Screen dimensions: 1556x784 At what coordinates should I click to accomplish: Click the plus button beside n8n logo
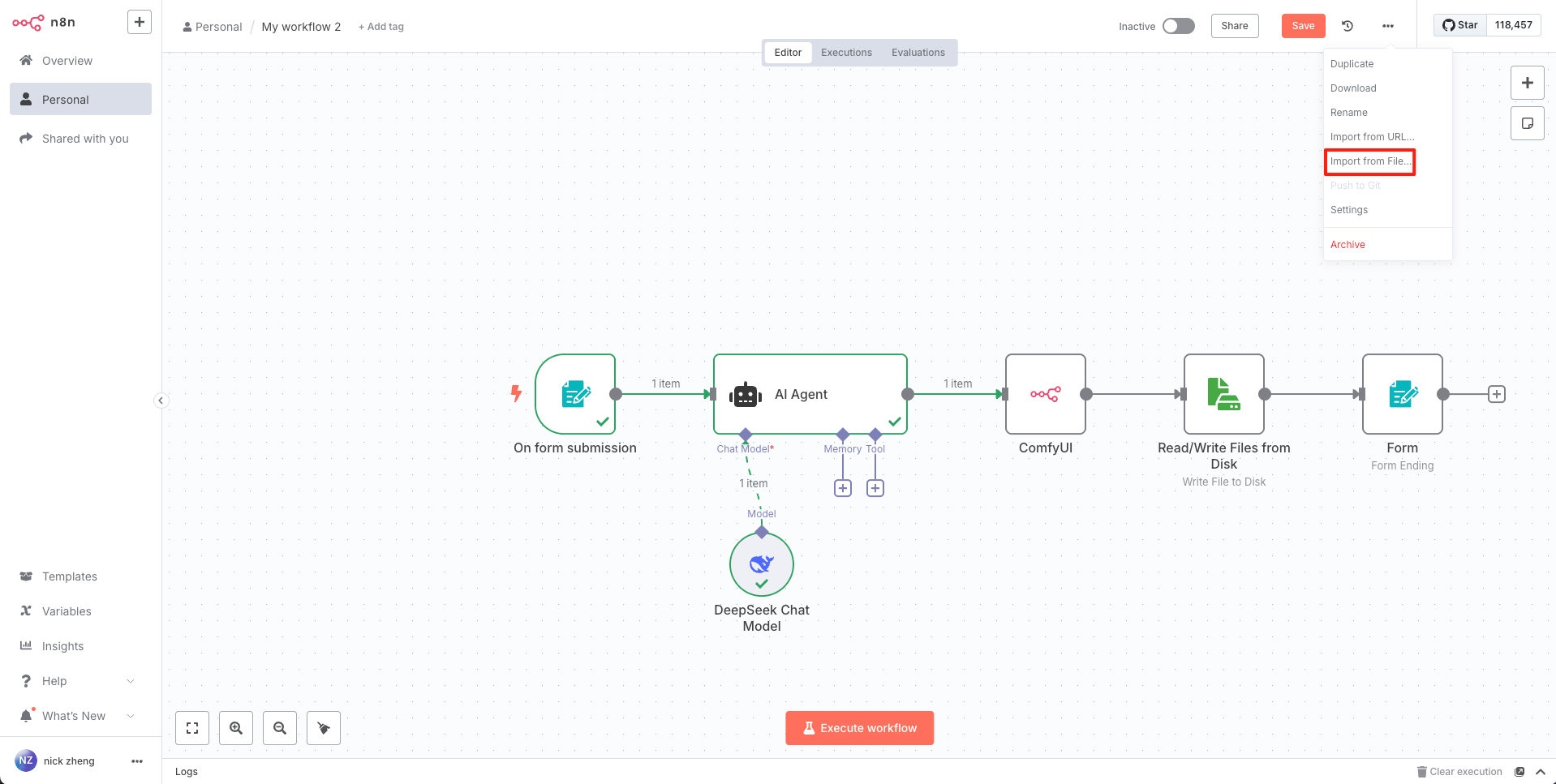pyautogui.click(x=140, y=22)
